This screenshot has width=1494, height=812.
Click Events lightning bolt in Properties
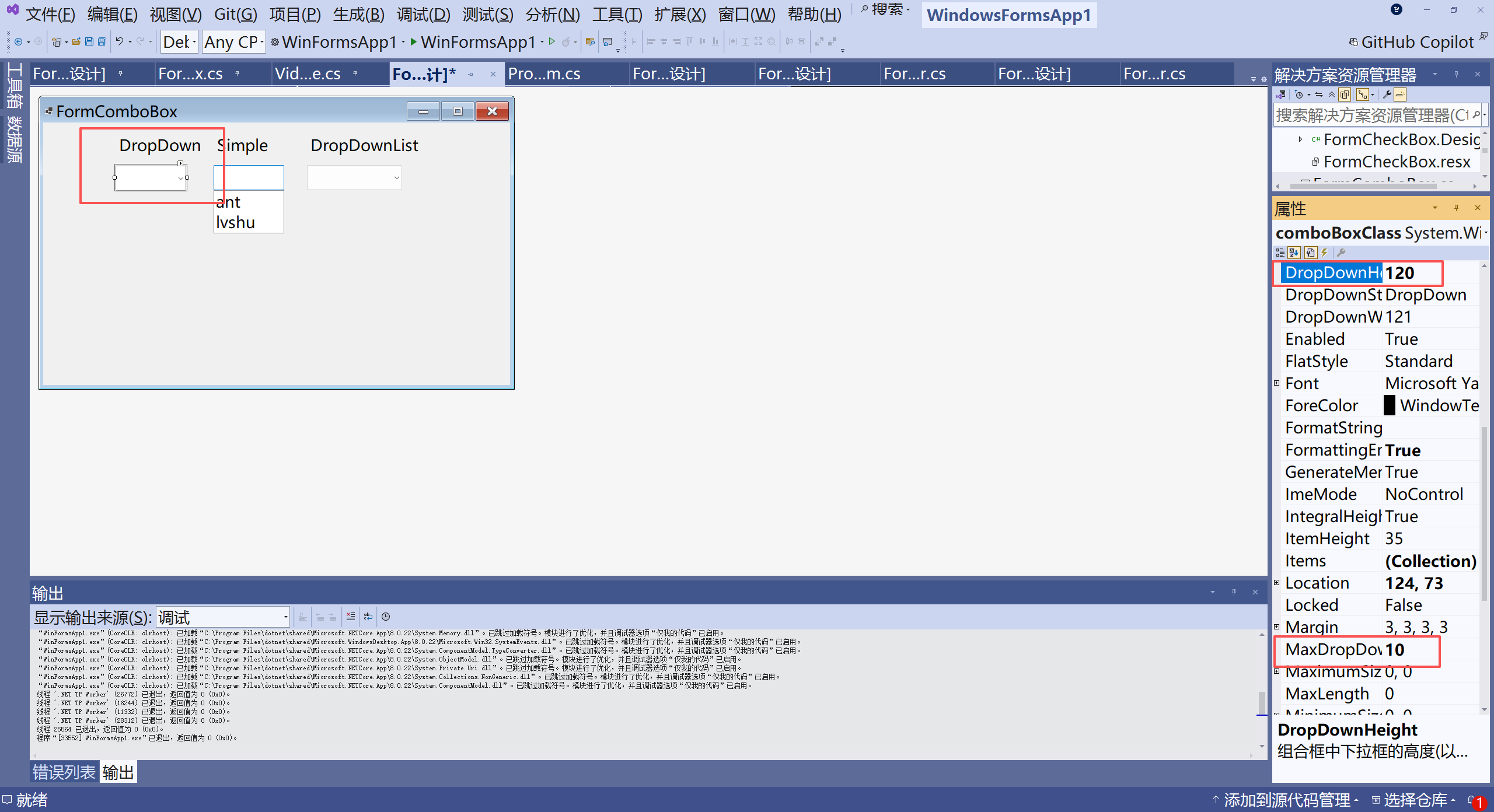[1324, 253]
